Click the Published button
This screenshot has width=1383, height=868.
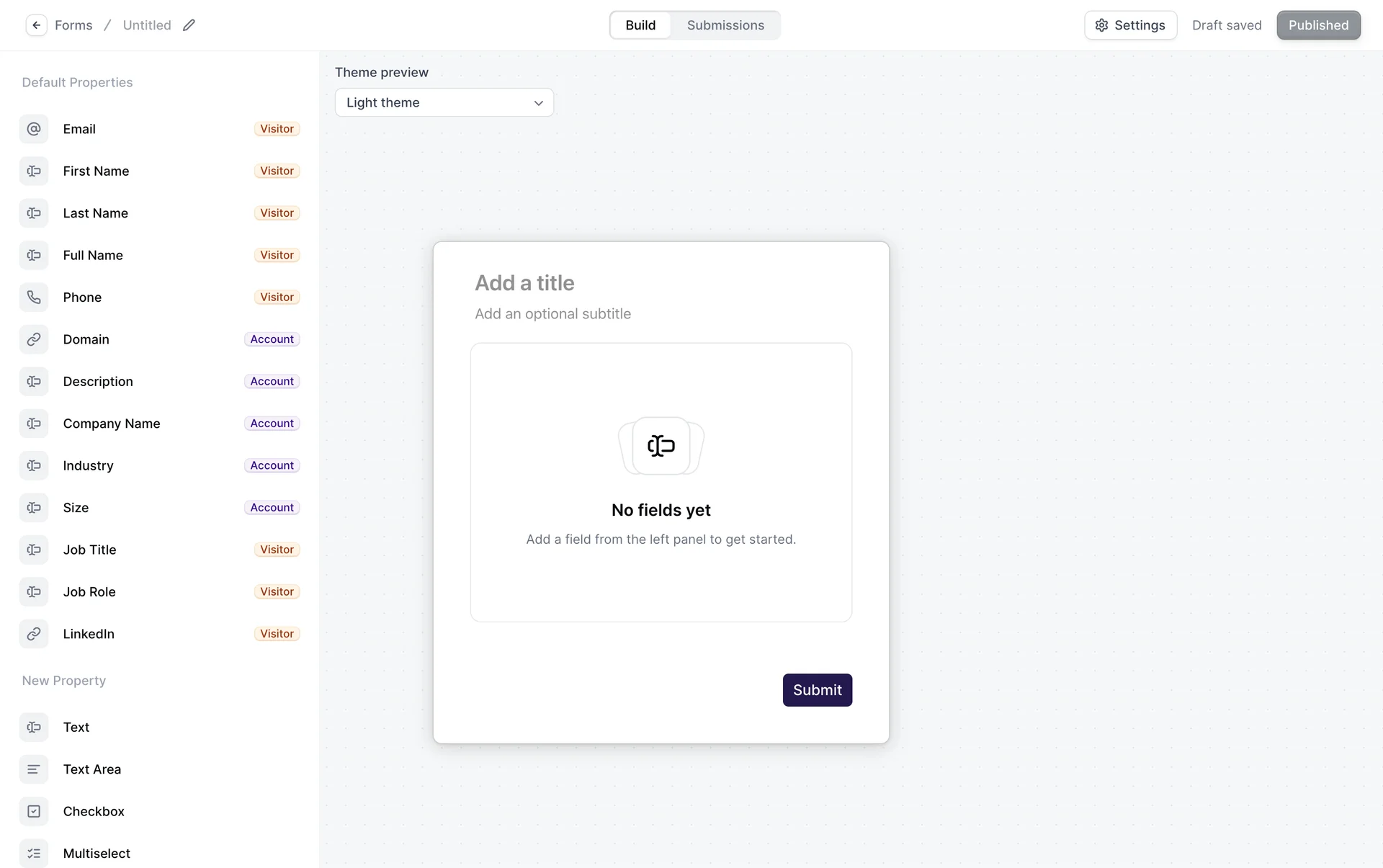pyautogui.click(x=1318, y=25)
